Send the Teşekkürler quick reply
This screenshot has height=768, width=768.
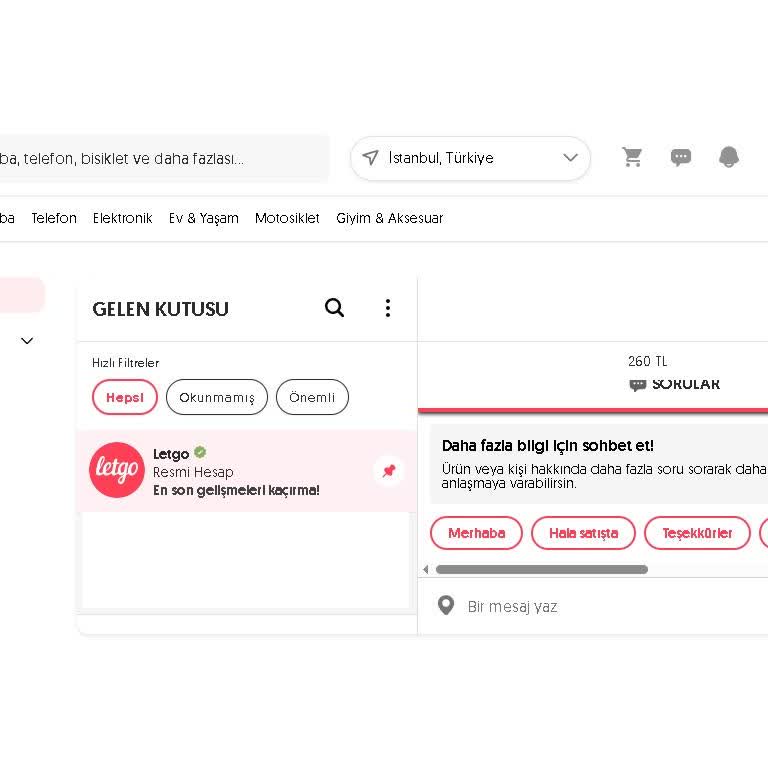tap(697, 533)
